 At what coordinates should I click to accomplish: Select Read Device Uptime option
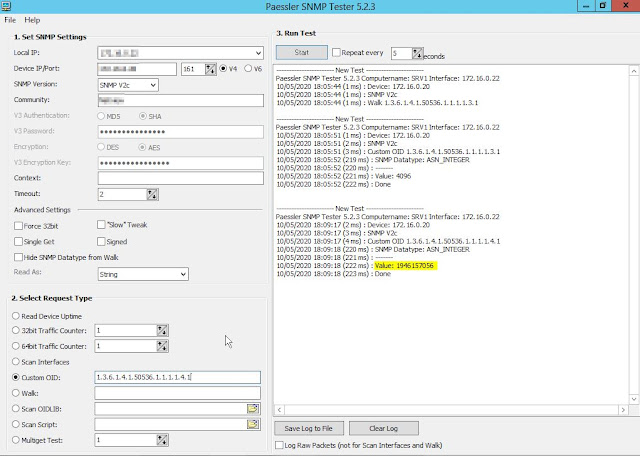tap(16, 316)
